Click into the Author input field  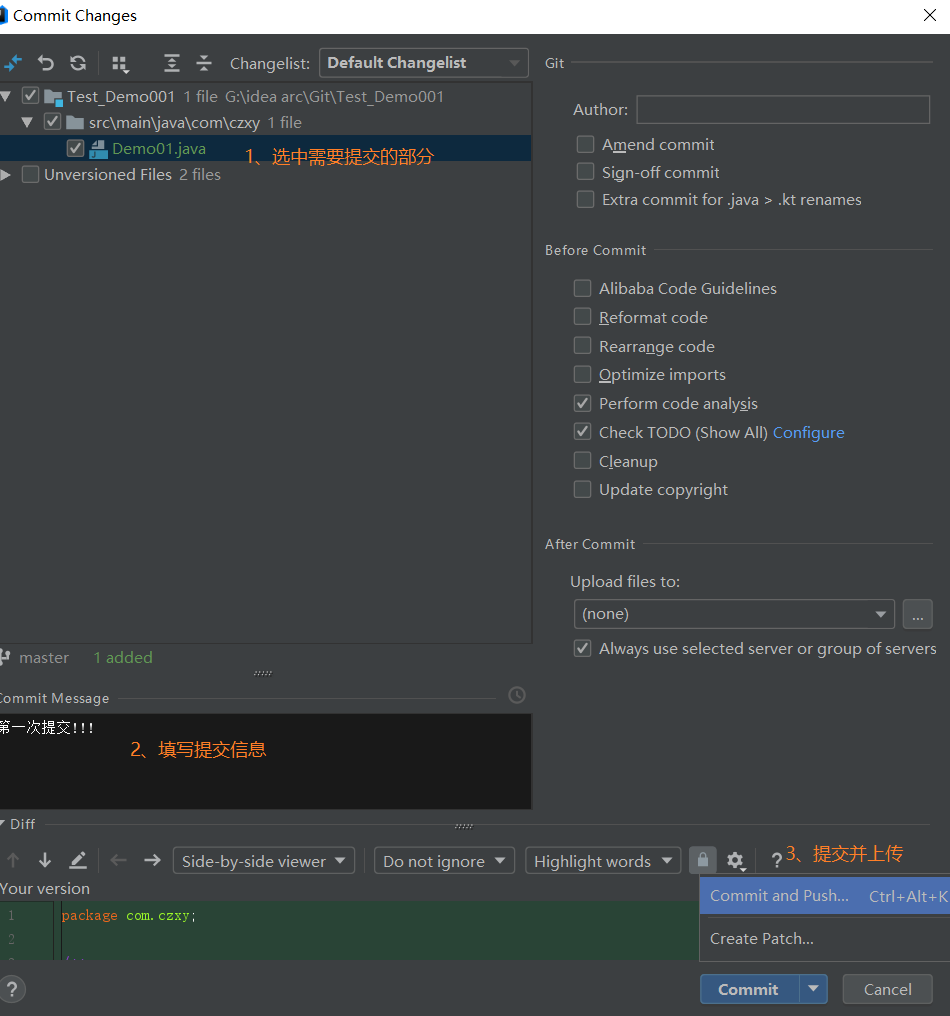pyautogui.click(x=783, y=109)
